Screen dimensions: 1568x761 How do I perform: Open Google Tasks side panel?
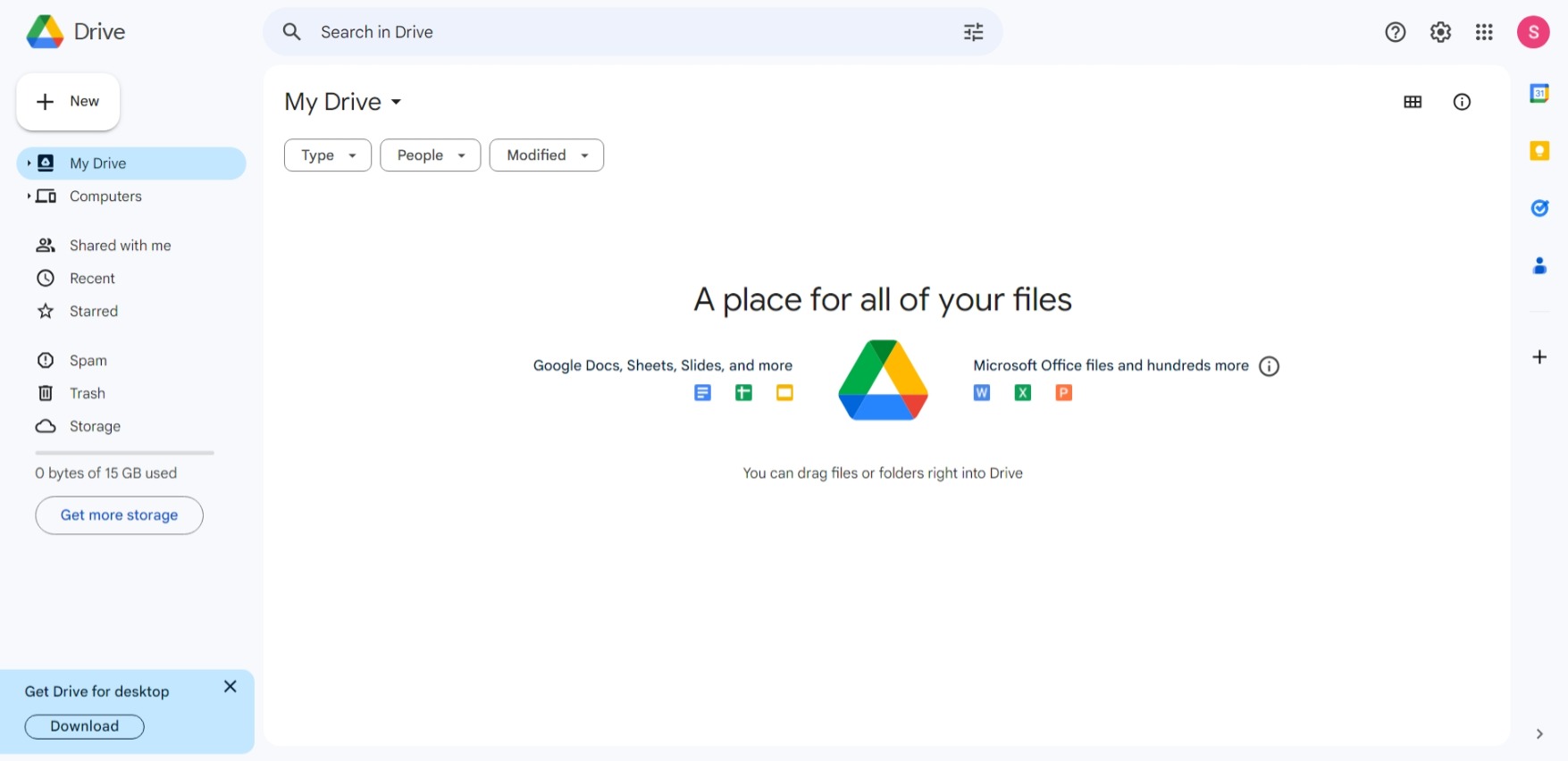click(x=1539, y=208)
